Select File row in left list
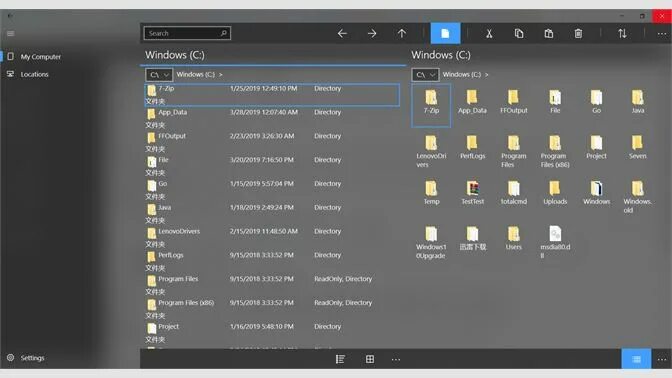672x378 pixels. click(x=272, y=166)
